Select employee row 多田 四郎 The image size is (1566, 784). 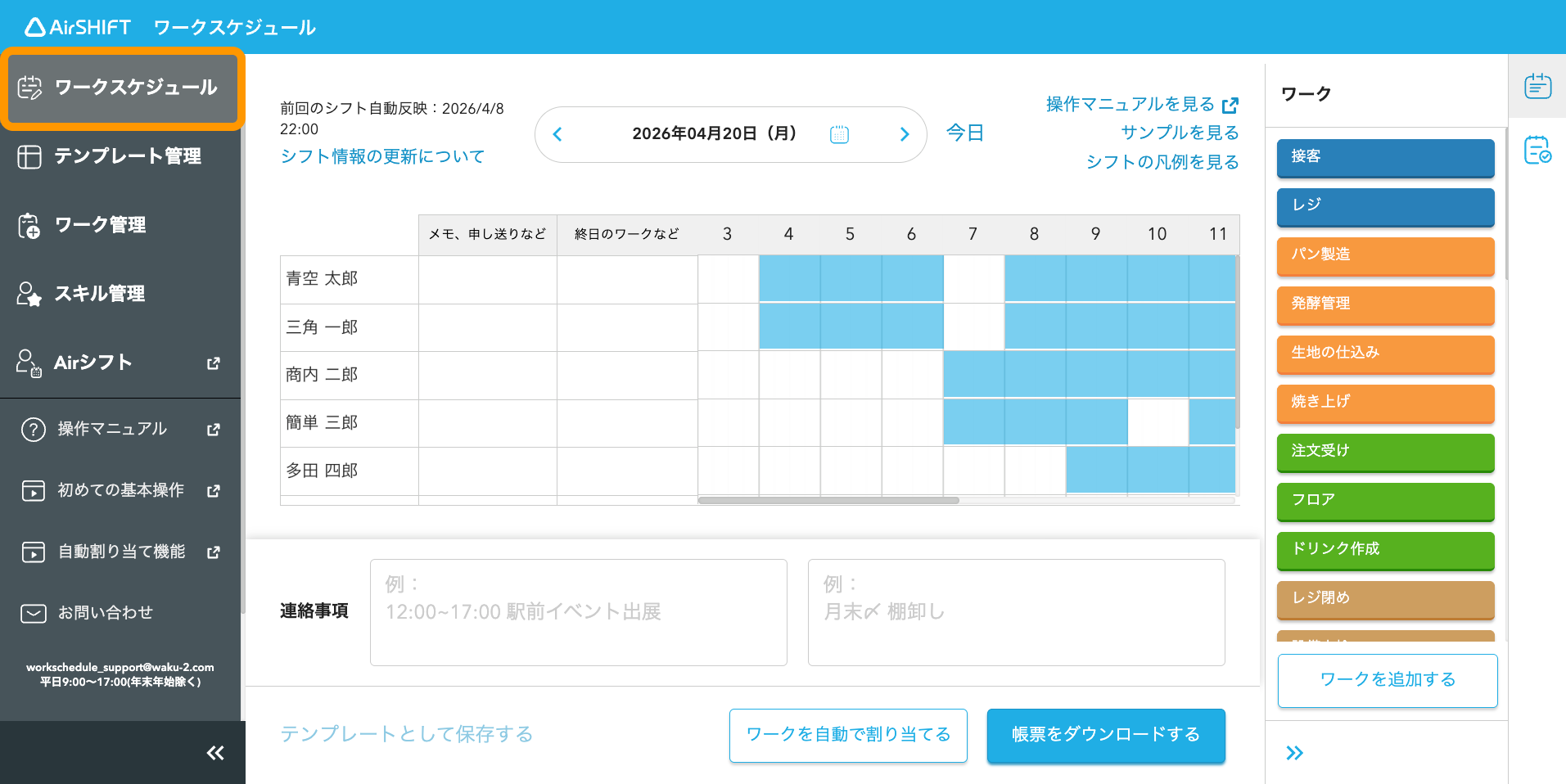(350, 471)
